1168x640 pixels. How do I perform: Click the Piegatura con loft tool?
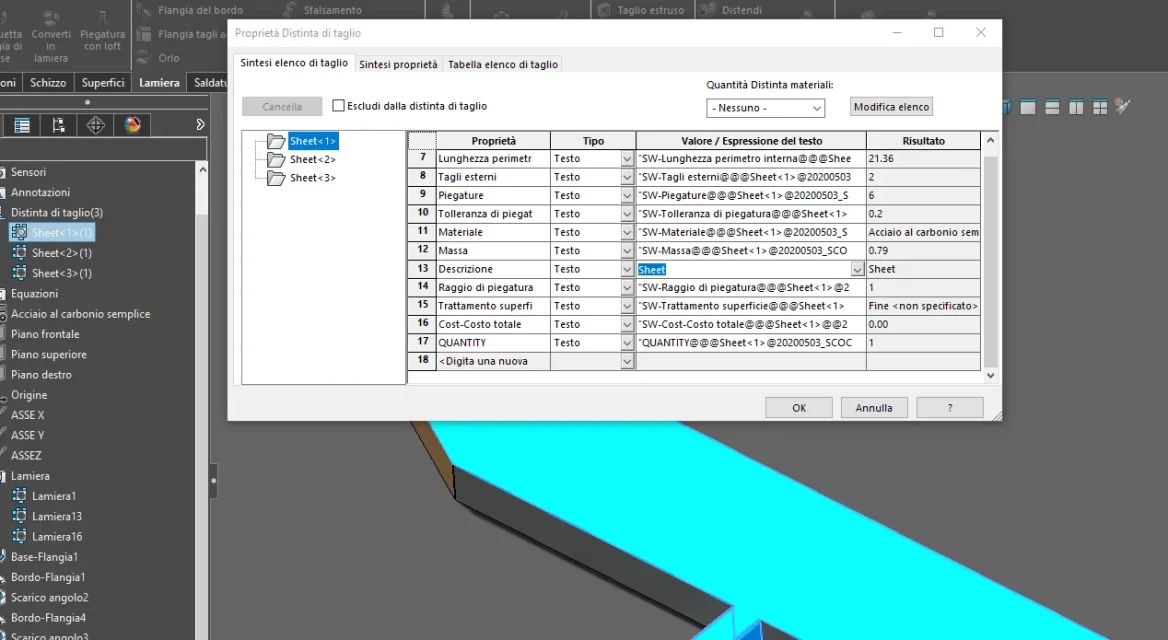[103, 34]
